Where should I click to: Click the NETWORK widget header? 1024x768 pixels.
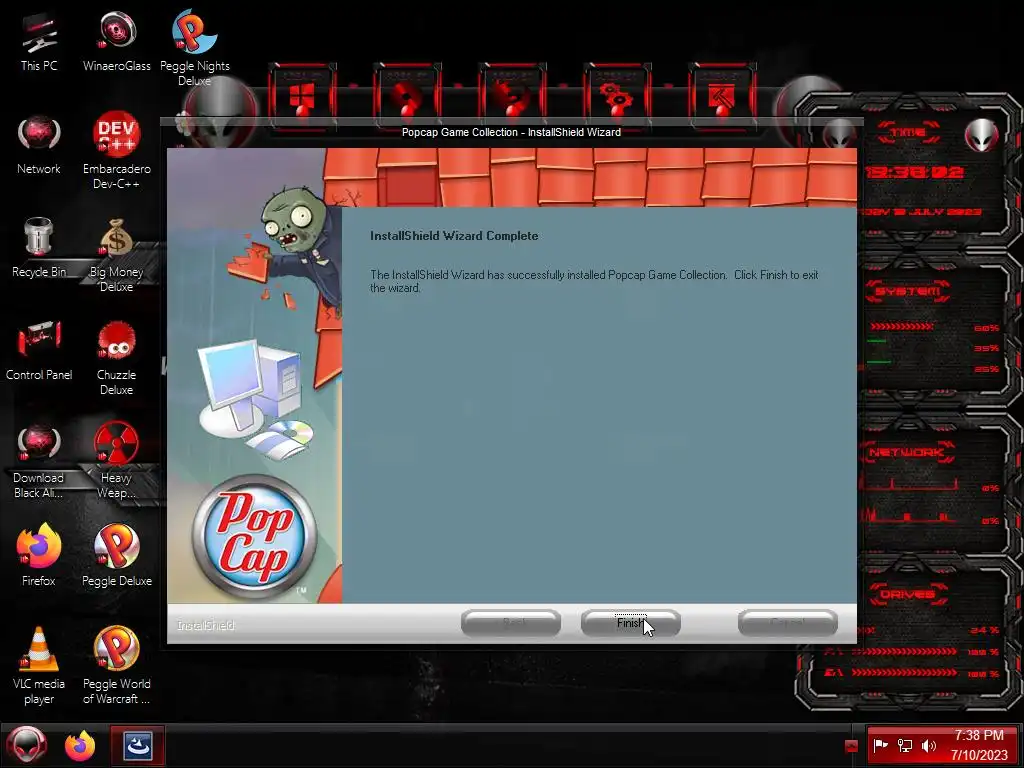[908, 451]
